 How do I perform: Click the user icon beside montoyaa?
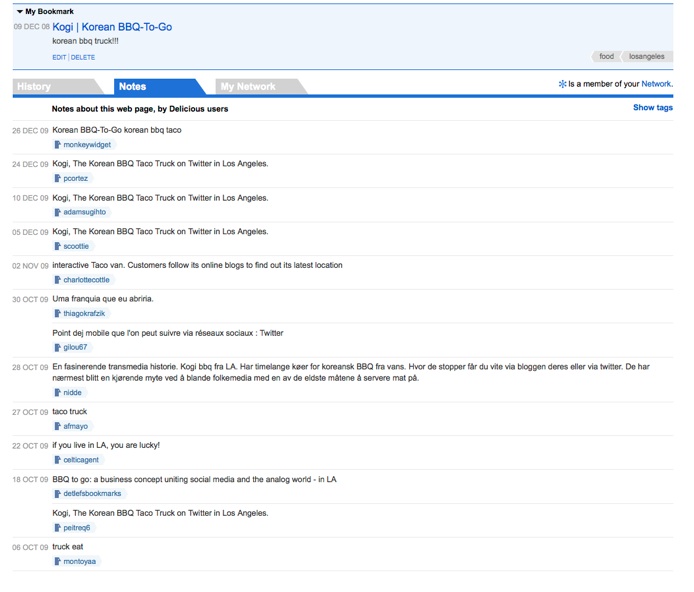58,561
